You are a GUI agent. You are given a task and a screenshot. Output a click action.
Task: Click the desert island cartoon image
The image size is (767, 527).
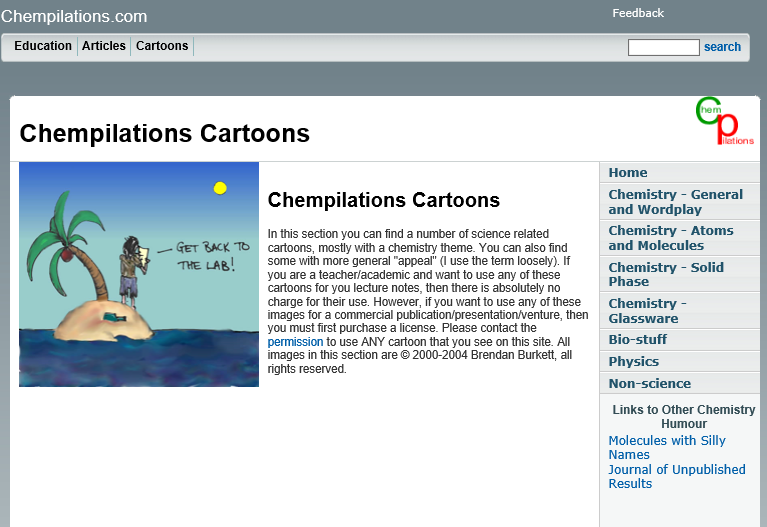[139, 274]
